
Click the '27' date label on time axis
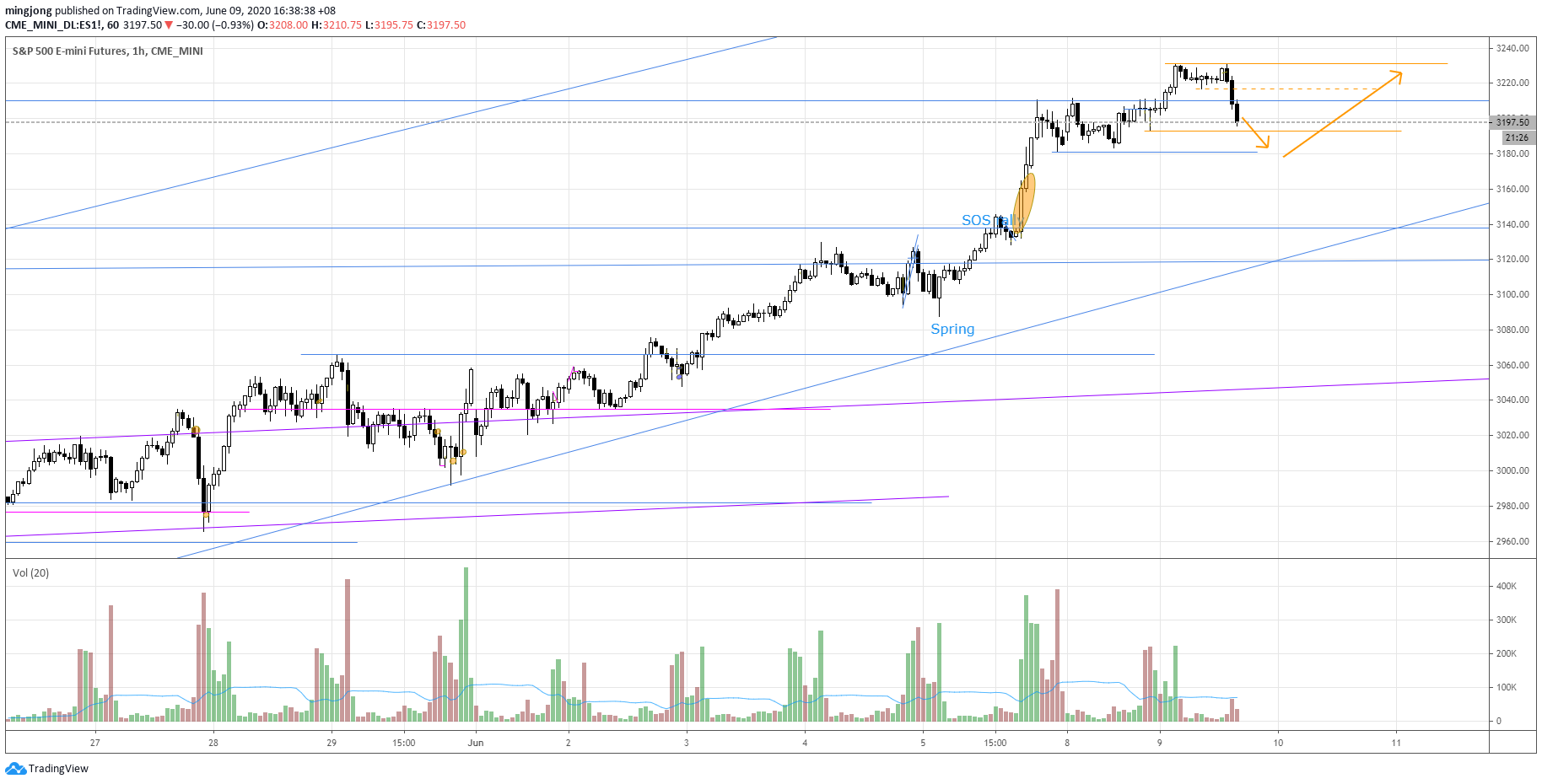[x=95, y=744]
